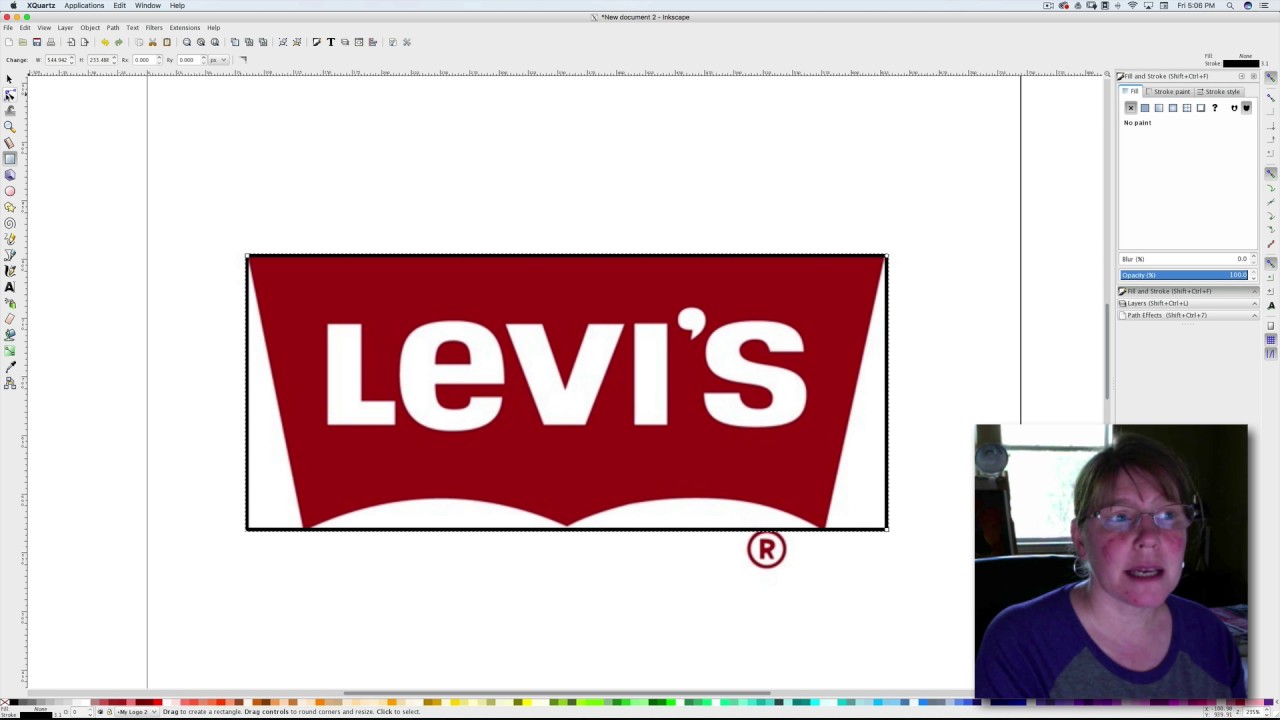This screenshot has width=1280, height=720.
Task: Select the Eraser tool
Action: coord(10,319)
